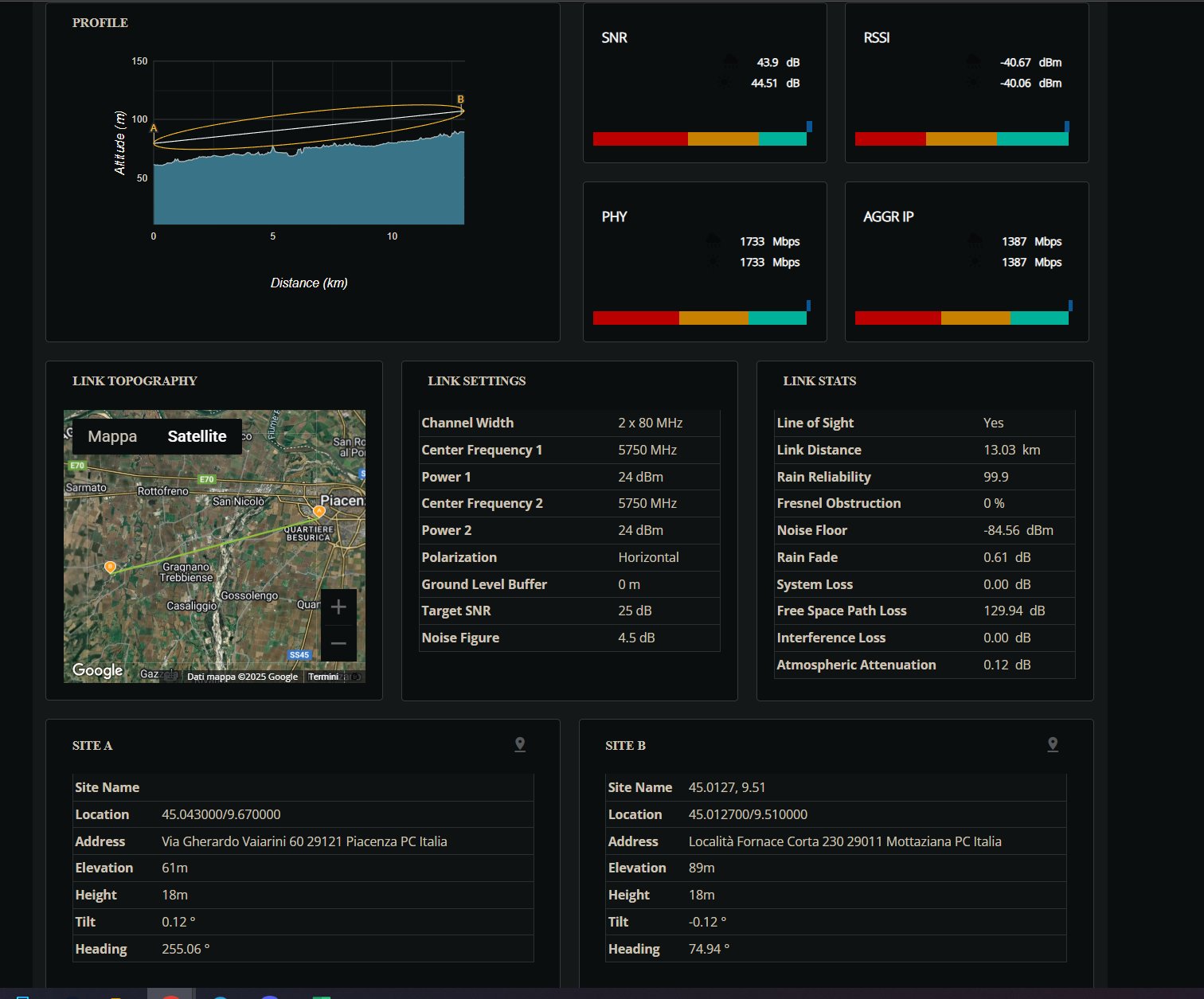This screenshot has height=999, width=1204.
Task: Click the Site A location pin icon
Action: [x=520, y=744]
